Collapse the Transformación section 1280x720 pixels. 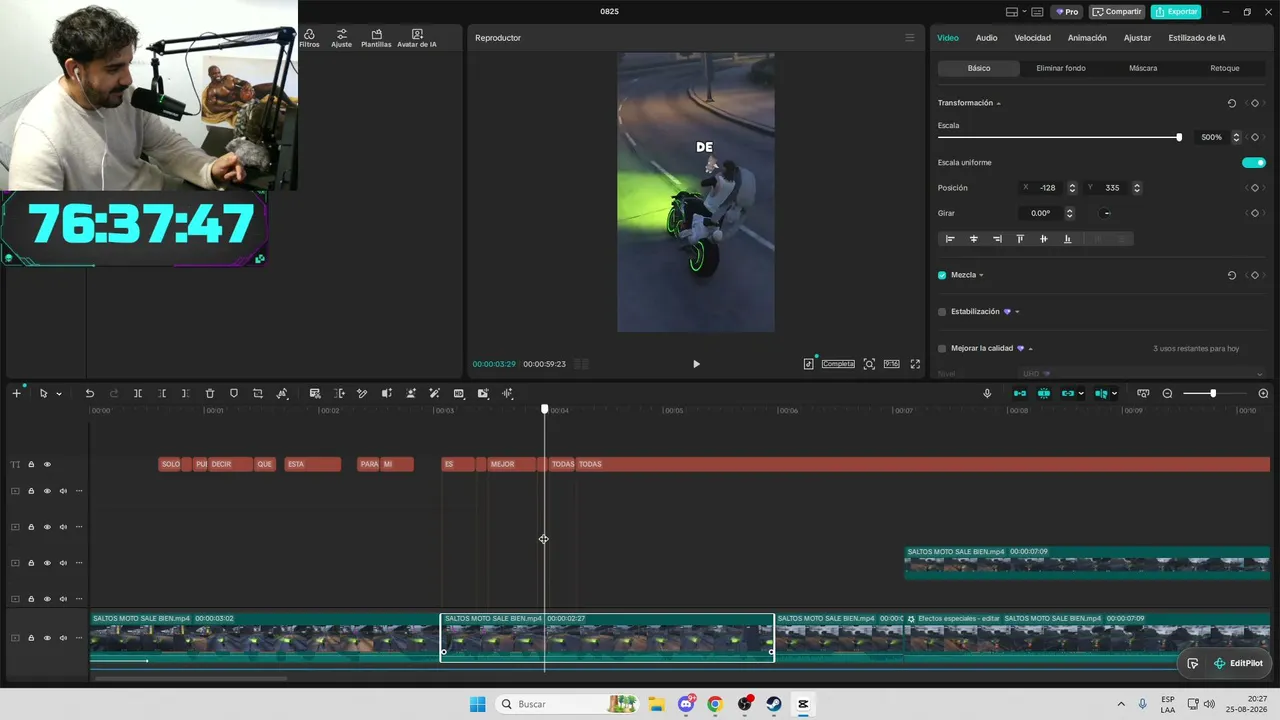(x=998, y=103)
